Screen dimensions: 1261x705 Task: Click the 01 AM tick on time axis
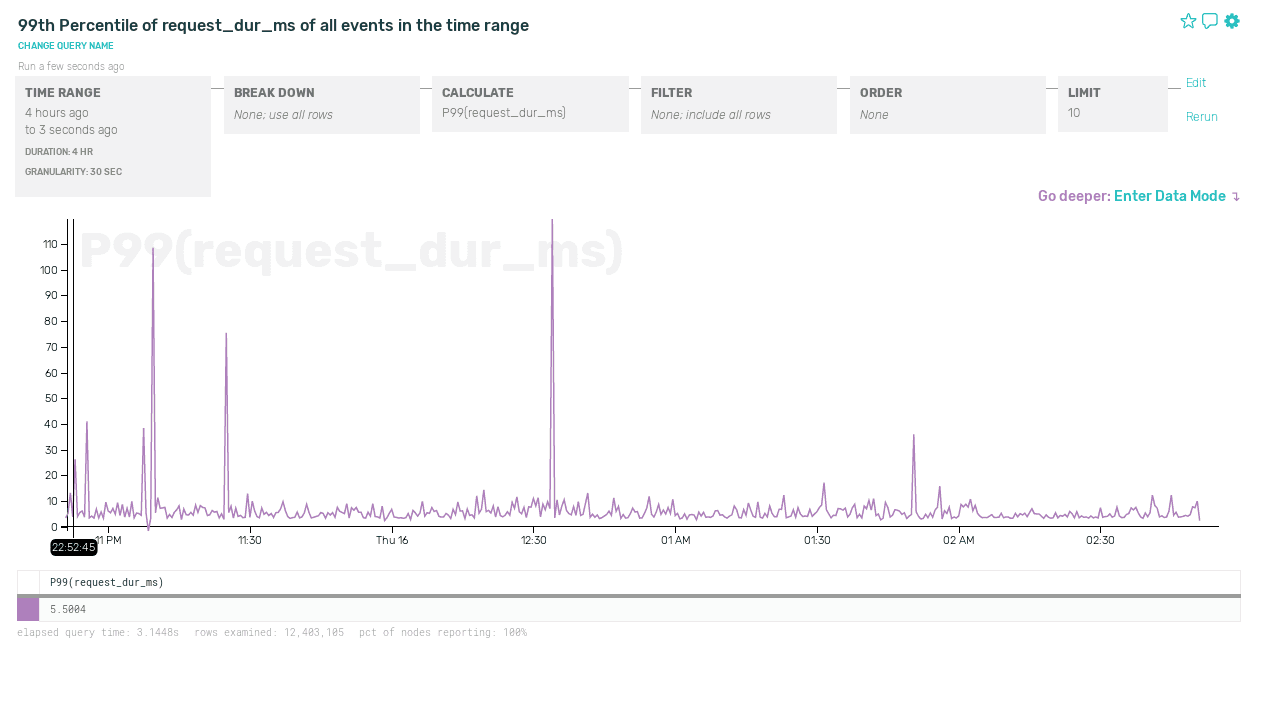(675, 540)
